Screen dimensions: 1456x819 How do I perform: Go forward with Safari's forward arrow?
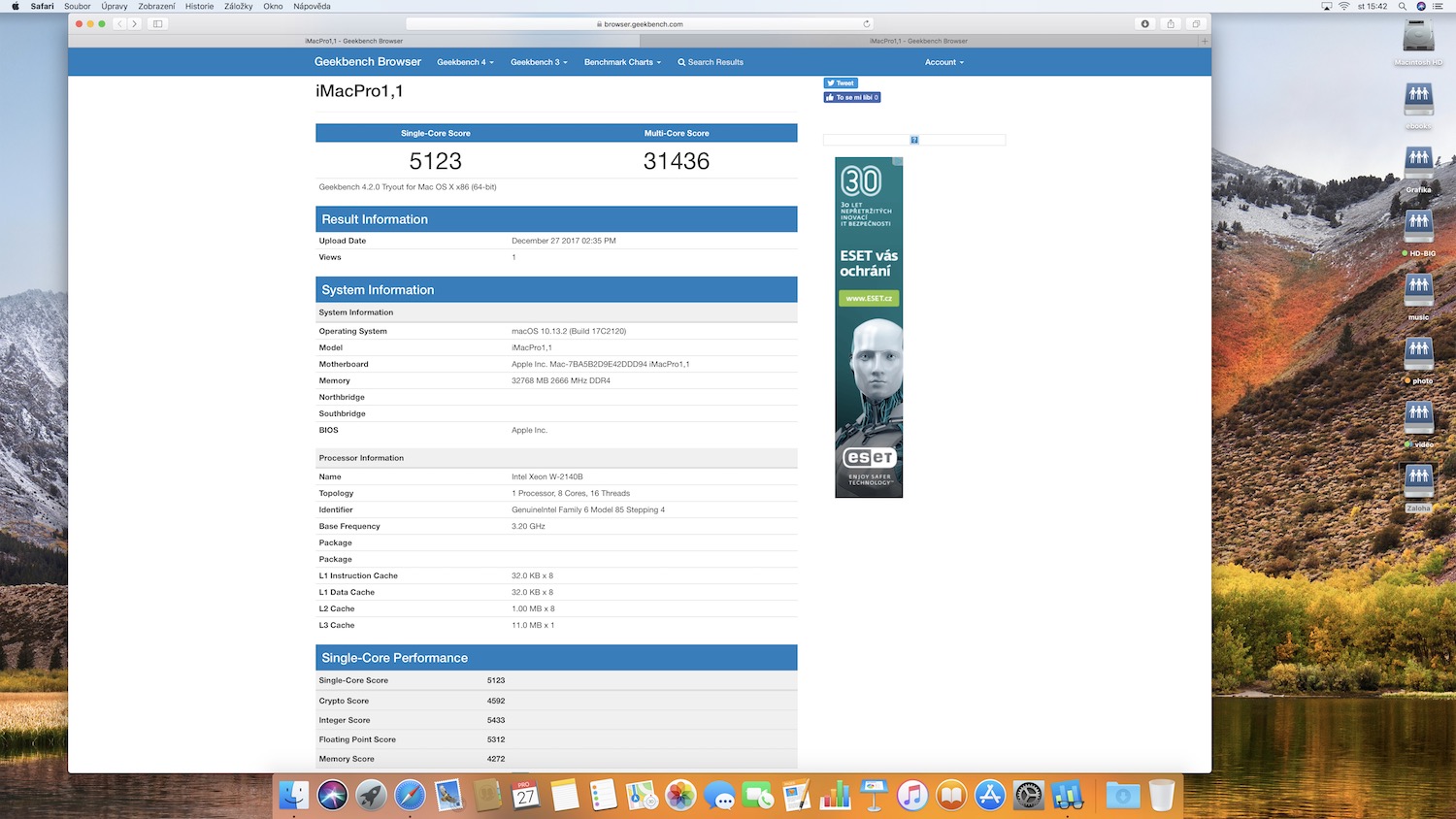coord(134,23)
